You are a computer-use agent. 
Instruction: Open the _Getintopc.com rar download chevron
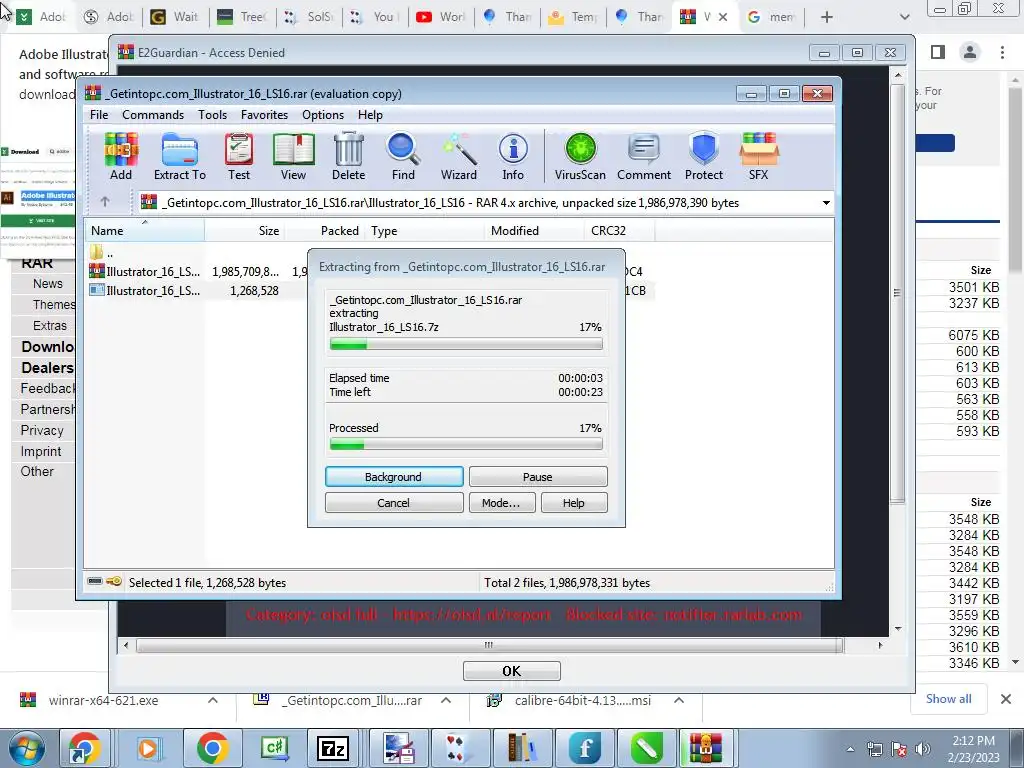click(446, 700)
